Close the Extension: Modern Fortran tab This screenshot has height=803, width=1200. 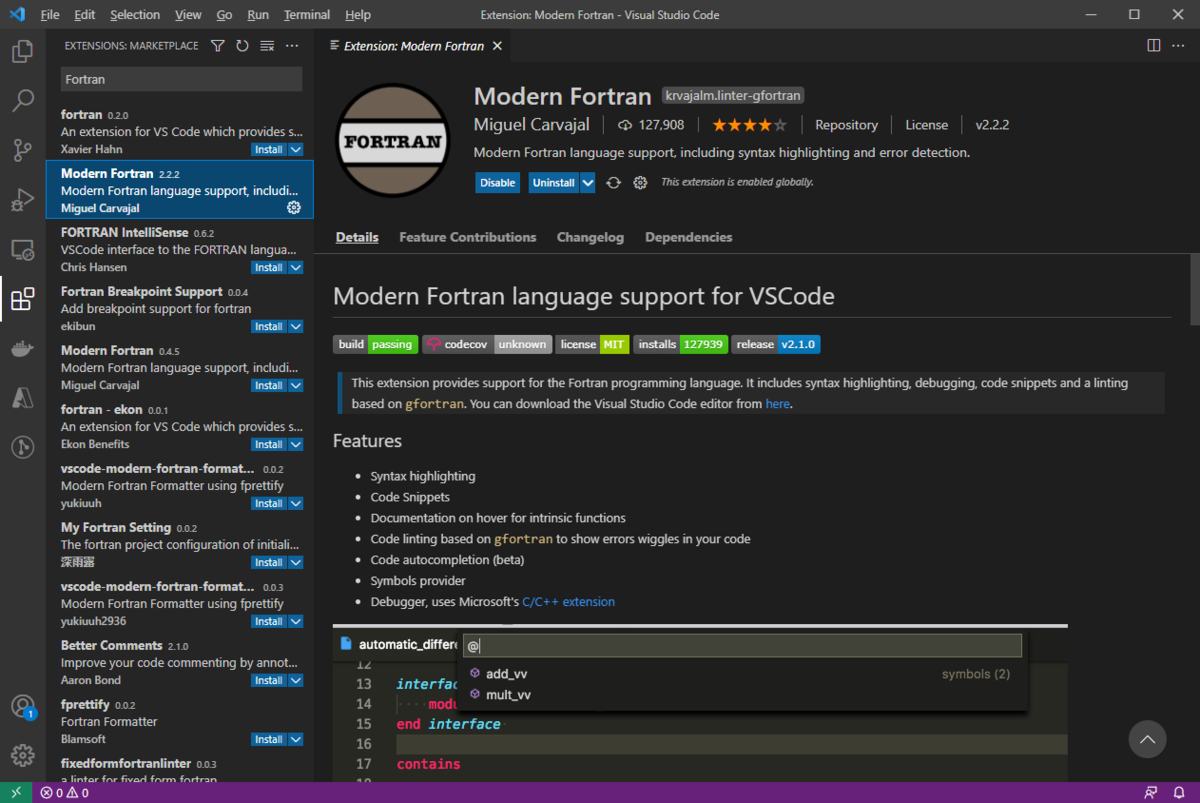tap(498, 46)
